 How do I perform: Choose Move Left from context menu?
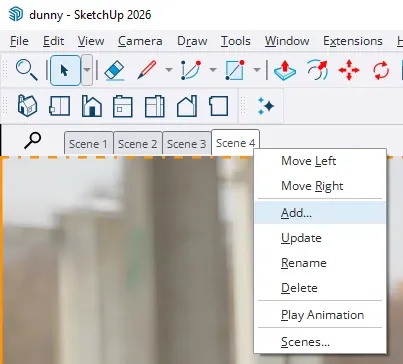pyautogui.click(x=320, y=161)
